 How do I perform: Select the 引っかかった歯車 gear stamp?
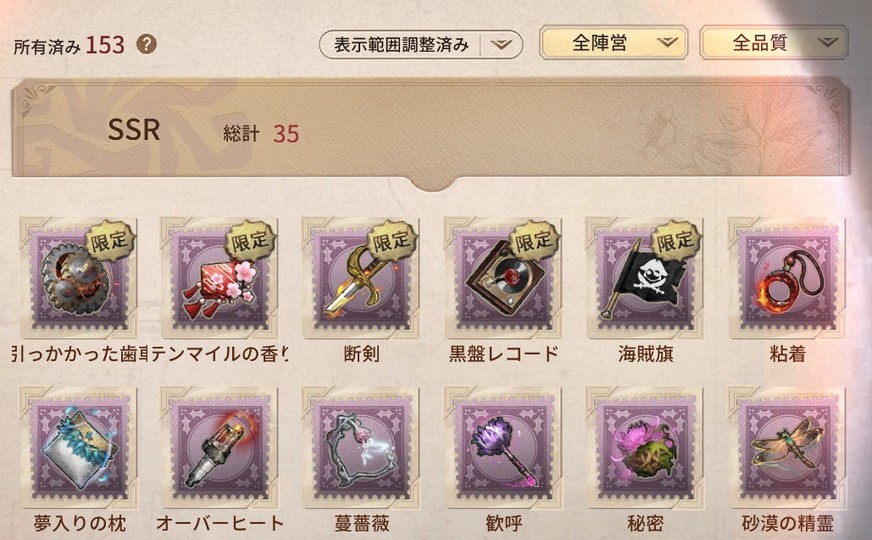coord(78,278)
